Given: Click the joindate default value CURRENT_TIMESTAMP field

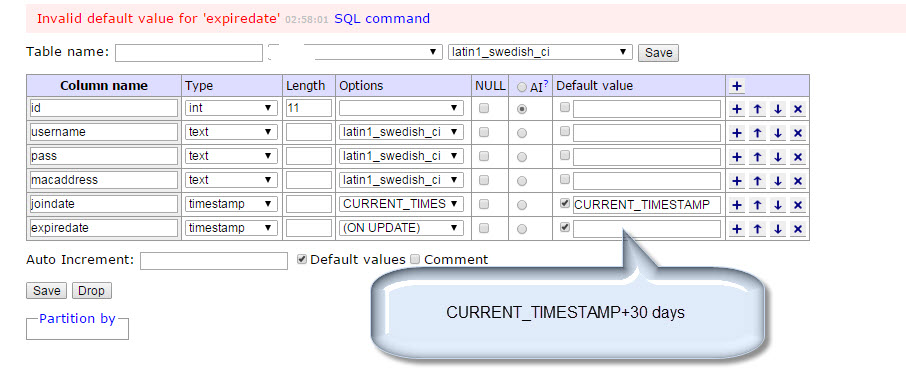Looking at the screenshot, I should coord(647,205).
